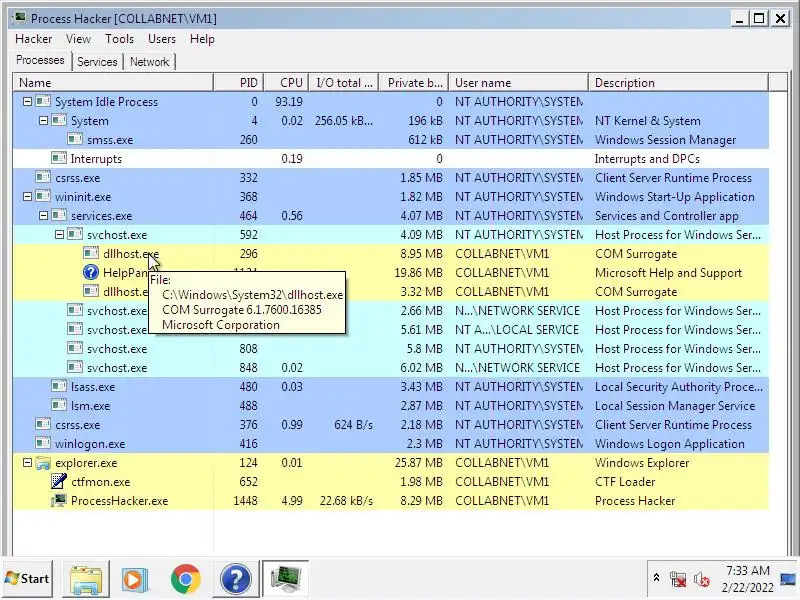Screen dimensions: 800x600
Task: Show hidden tray icons arrow
Action: [x=656, y=578]
